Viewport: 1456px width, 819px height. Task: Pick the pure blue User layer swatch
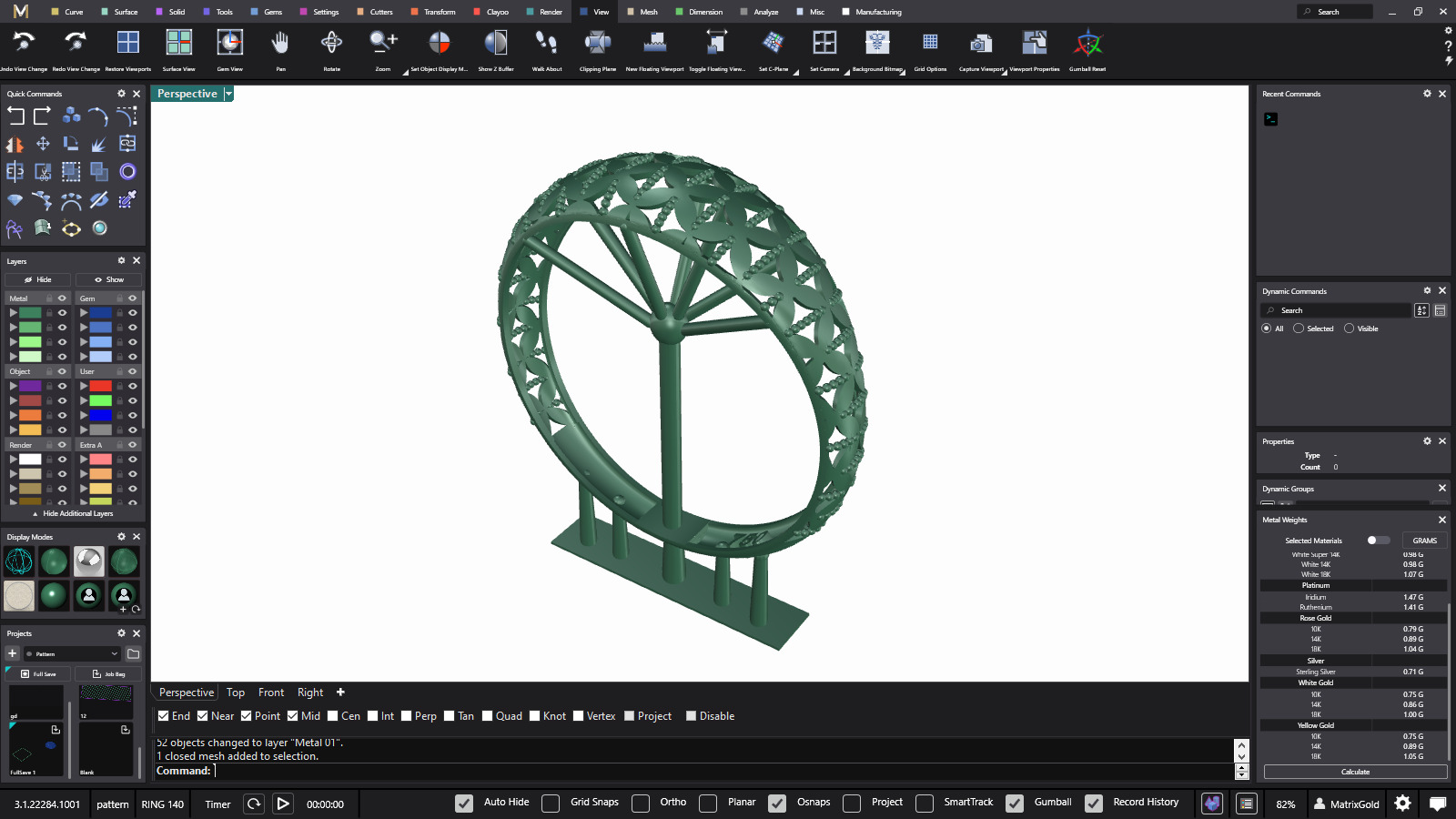(x=101, y=415)
